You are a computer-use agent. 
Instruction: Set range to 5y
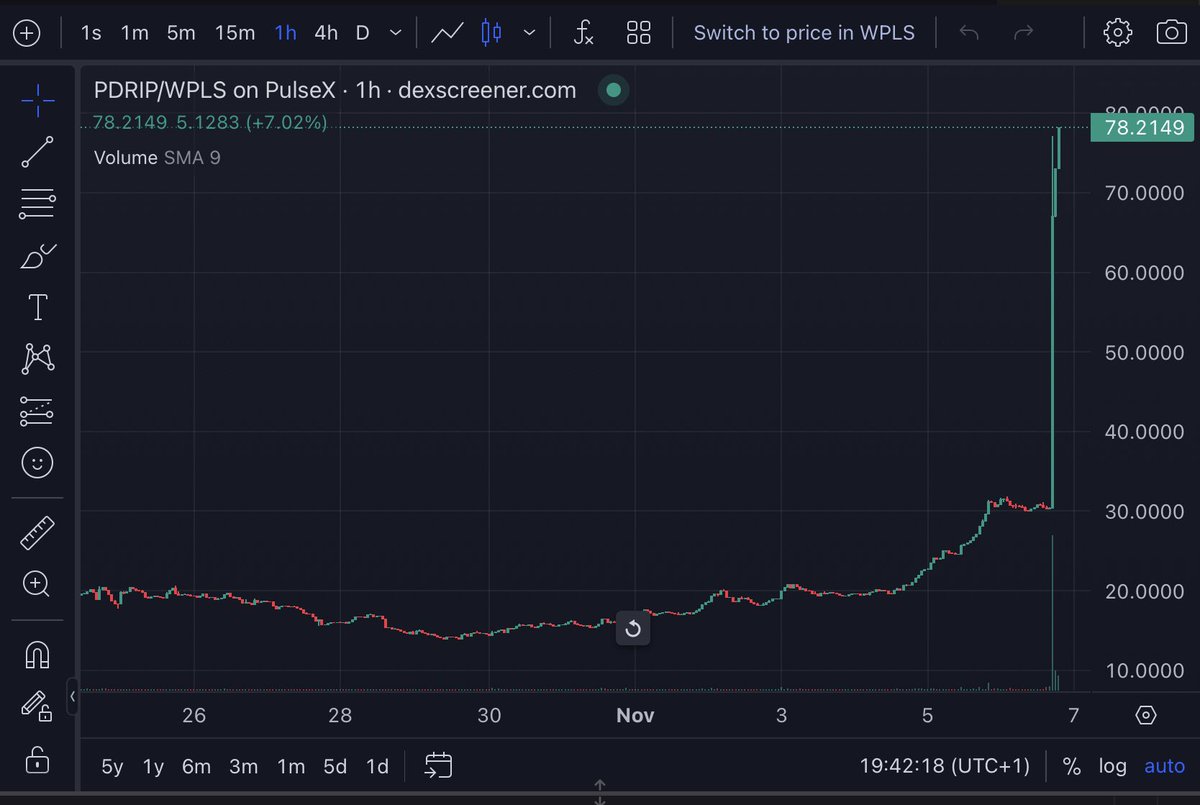coord(112,767)
